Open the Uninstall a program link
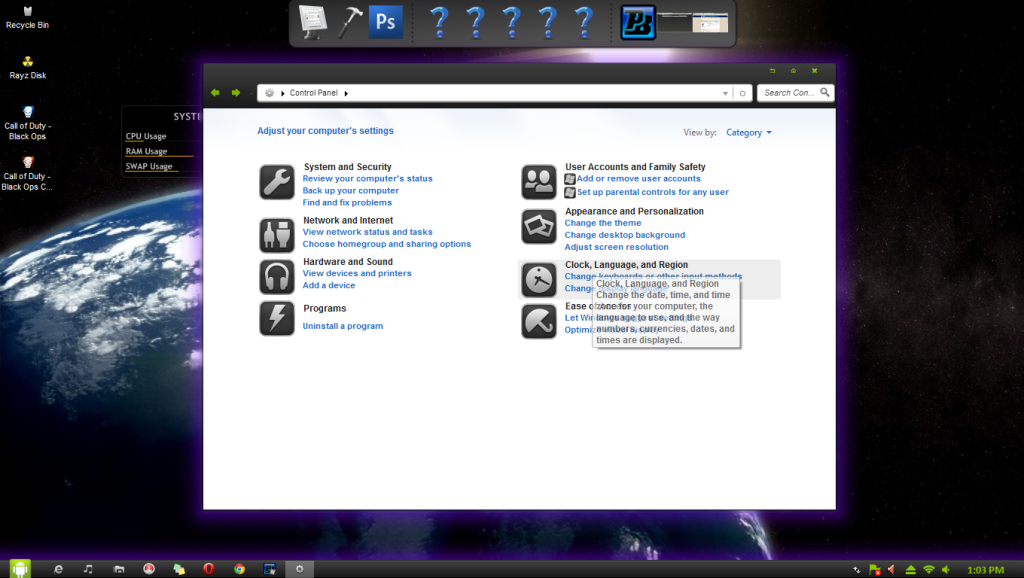The width and height of the screenshot is (1024, 578). tap(343, 326)
